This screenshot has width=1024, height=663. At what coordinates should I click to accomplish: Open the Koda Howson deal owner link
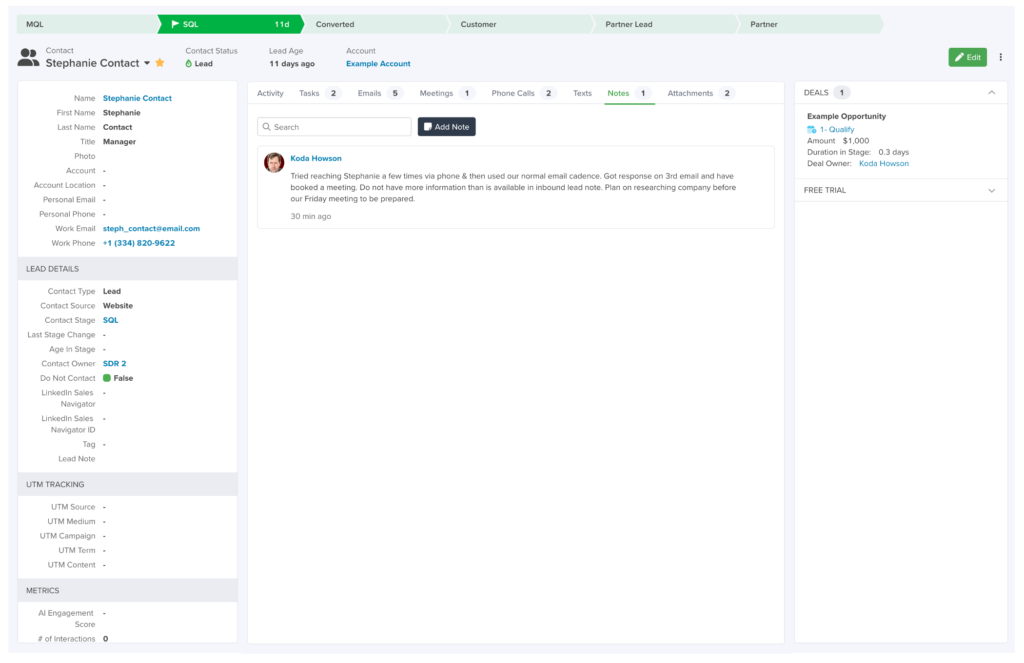tap(884, 163)
